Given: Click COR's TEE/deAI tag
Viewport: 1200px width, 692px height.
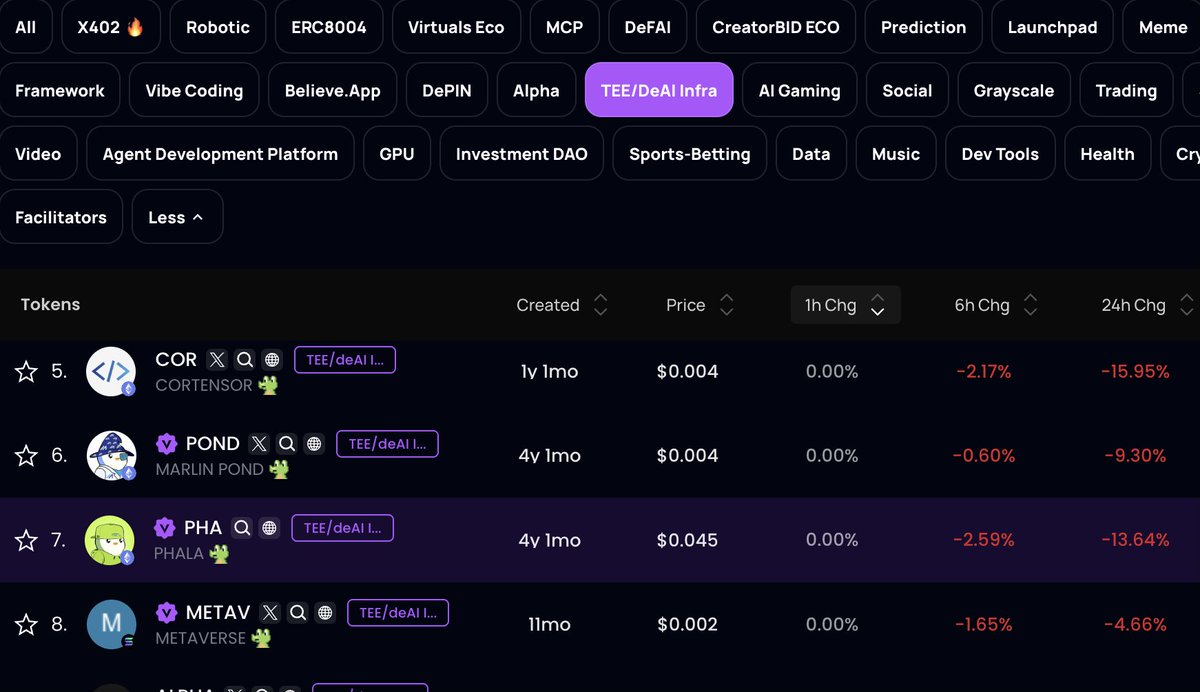Looking at the screenshot, I should [x=345, y=360].
